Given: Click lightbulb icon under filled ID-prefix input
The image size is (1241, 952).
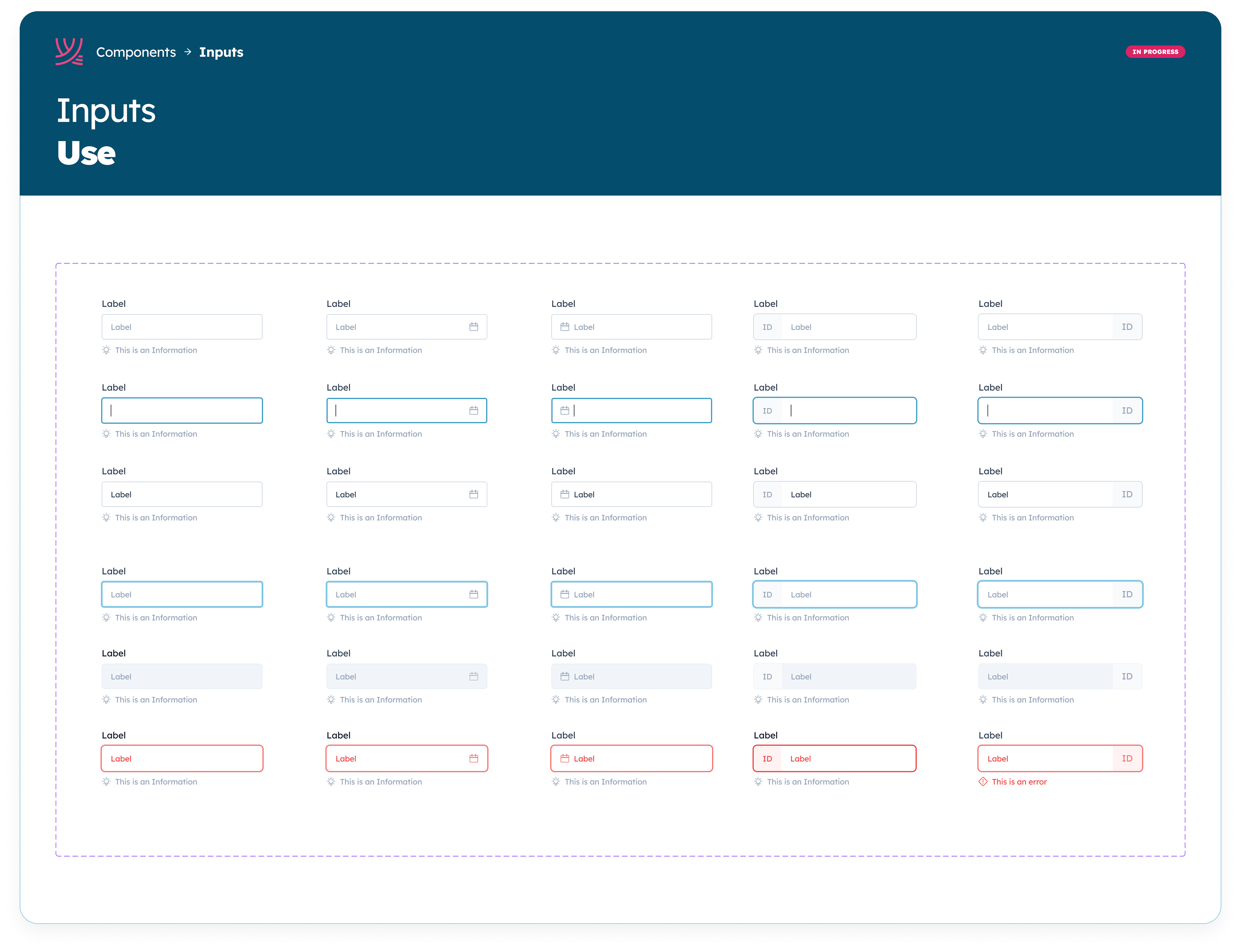Looking at the screenshot, I should [x=758, y=518].
